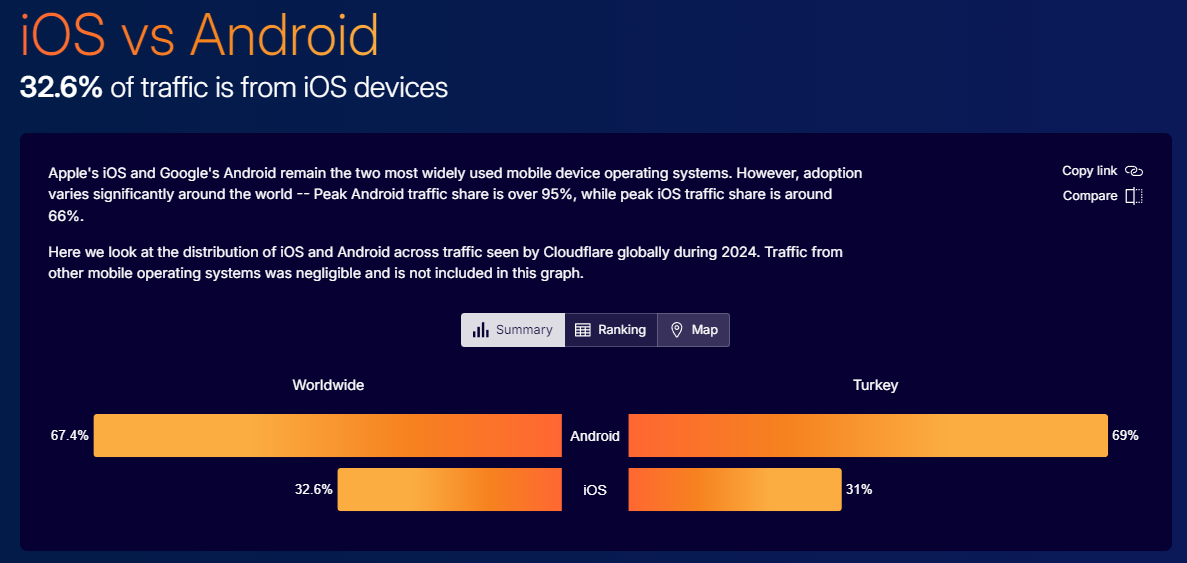Click the Turkey chart title
Screen dimensions: 1187x563
[x=875, y=385]
